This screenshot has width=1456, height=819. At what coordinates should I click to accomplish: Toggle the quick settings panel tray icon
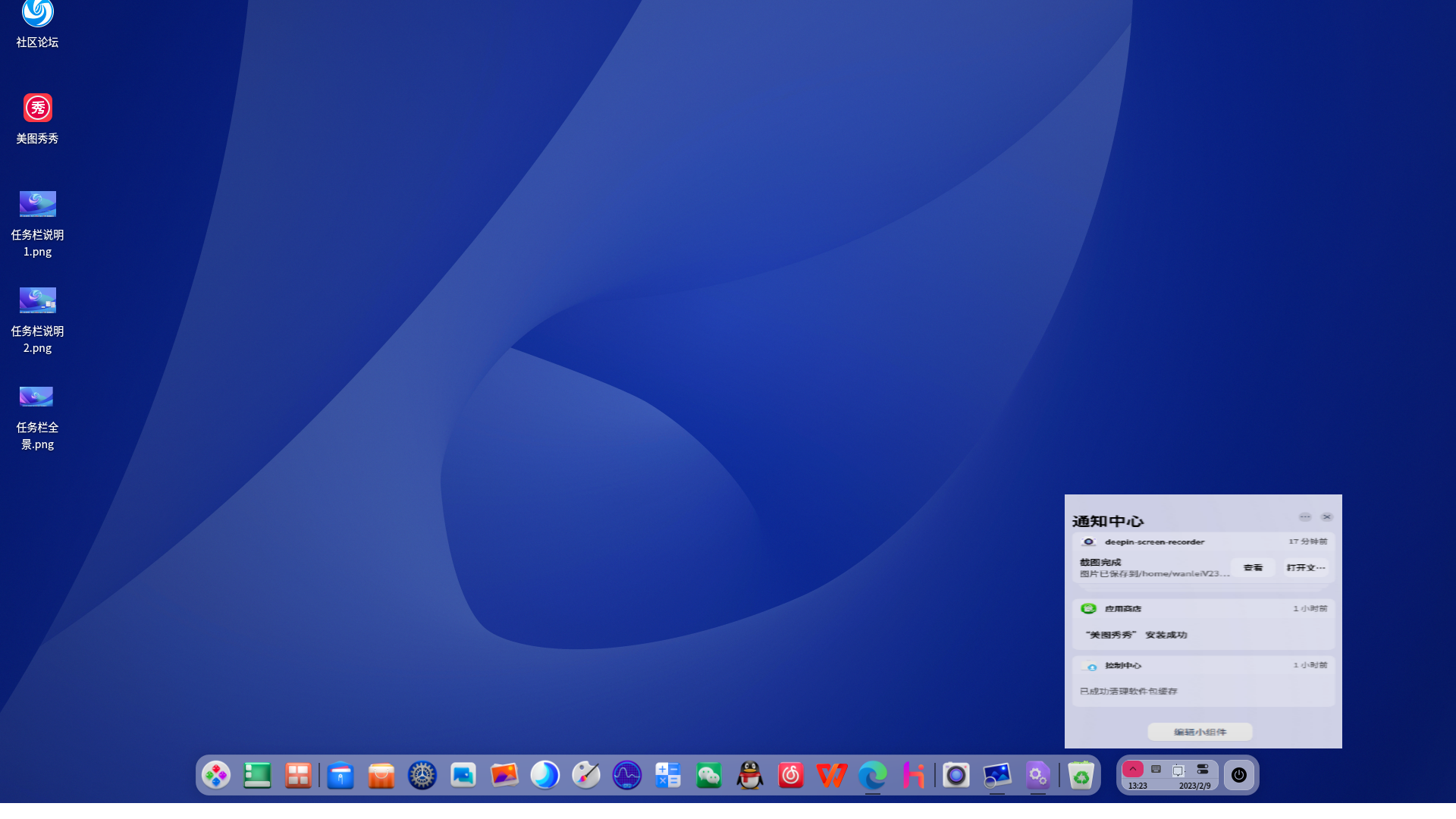(1203, 769)
